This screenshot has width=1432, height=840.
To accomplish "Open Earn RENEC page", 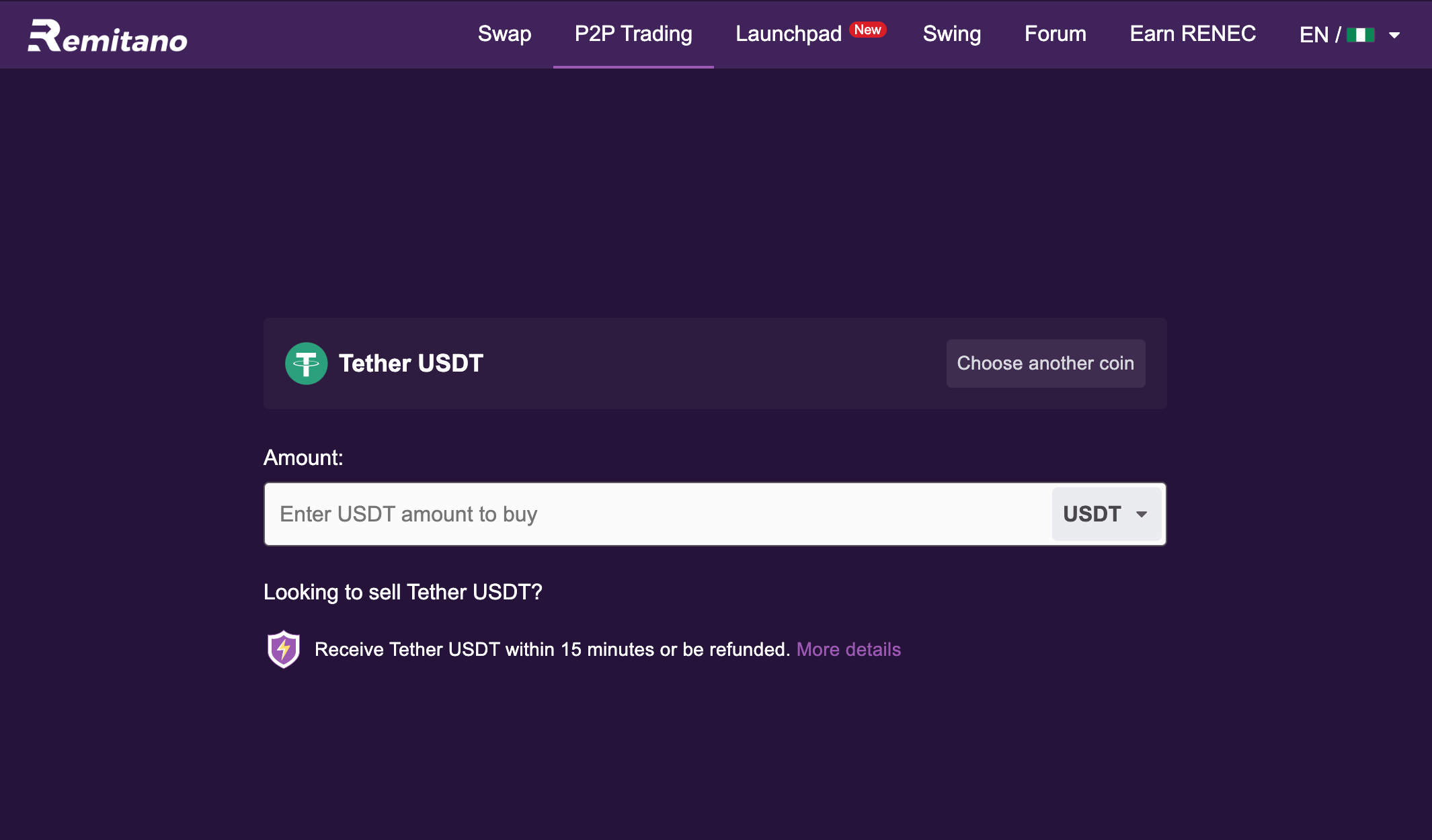I will coord(1193,34).
